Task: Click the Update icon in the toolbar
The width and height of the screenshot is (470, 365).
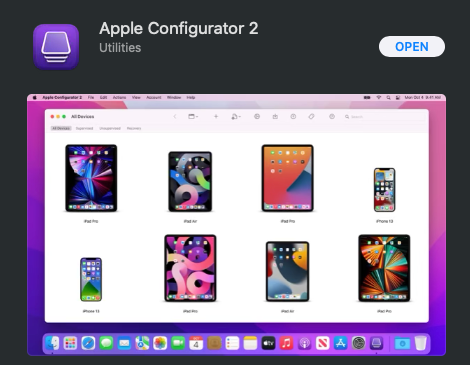Action: click(275, 116)
